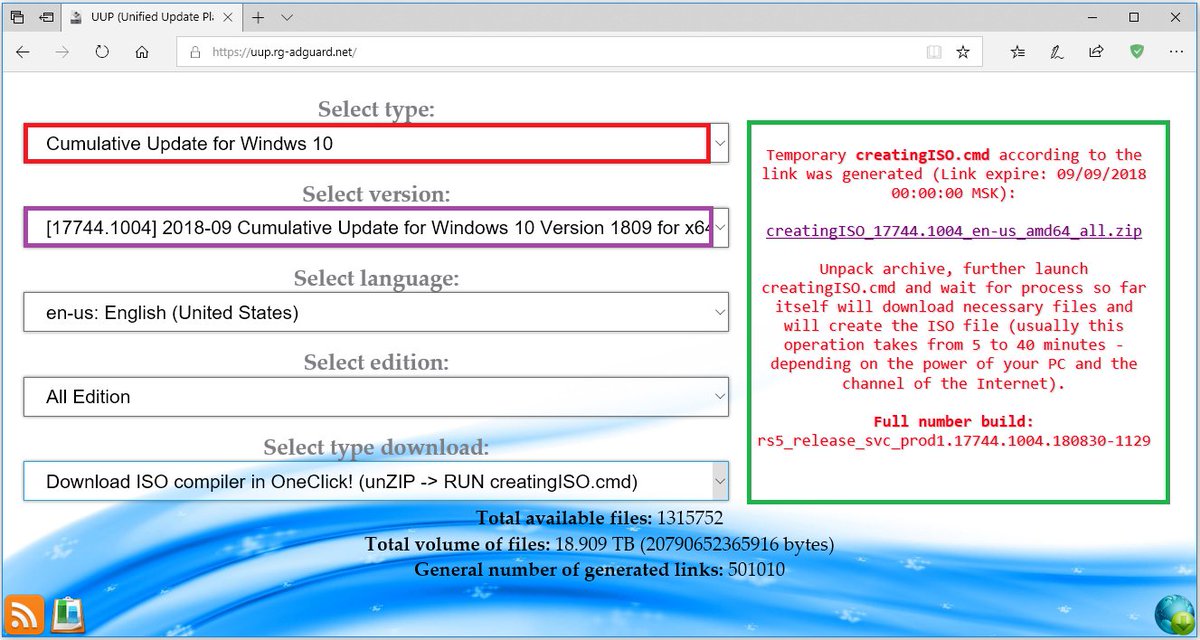Click Total available files count 1315752
The width and height of the screenshot is (1200, 640).
tap(690, 518)
